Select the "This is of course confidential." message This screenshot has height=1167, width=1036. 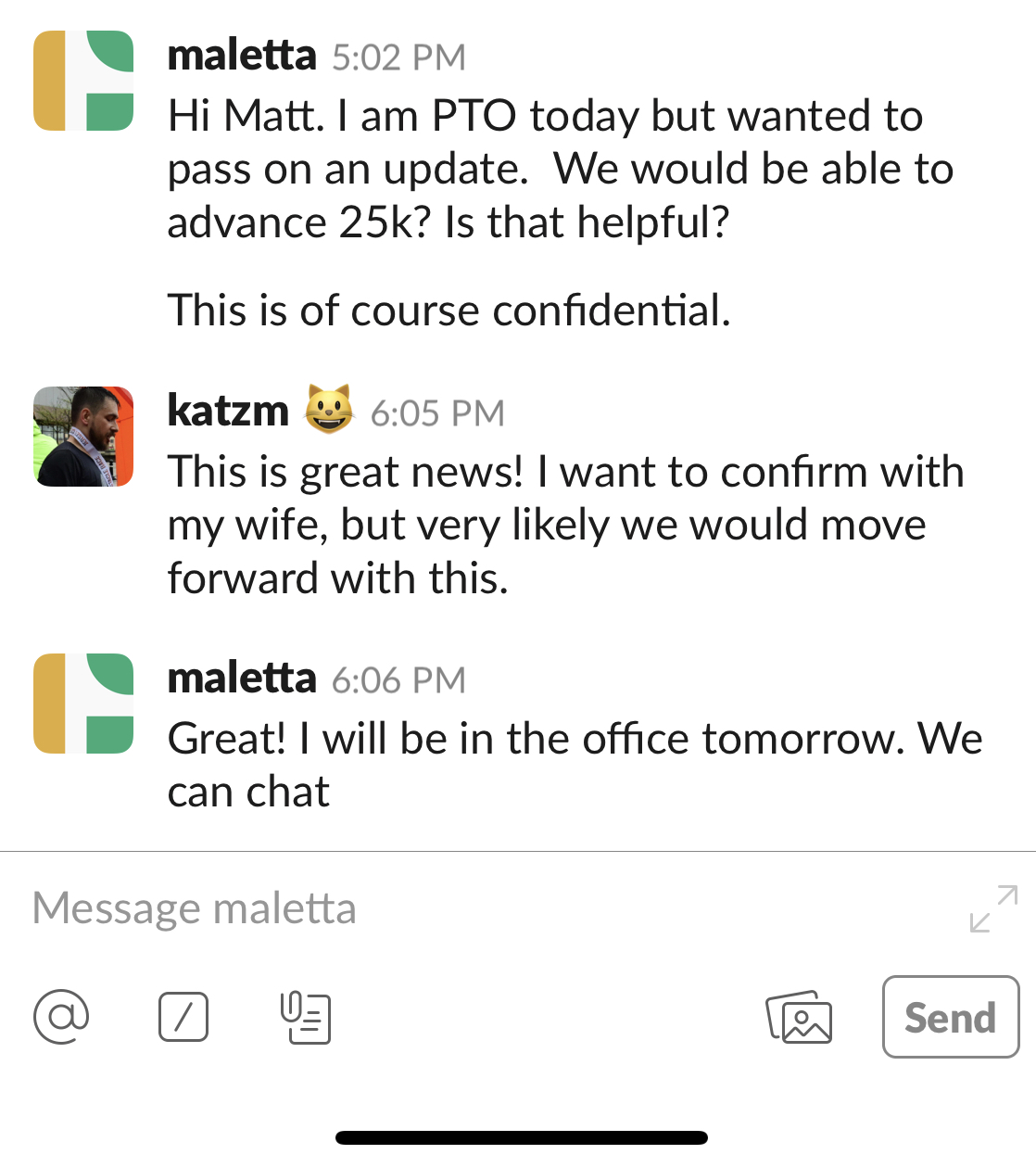[449, 311]
